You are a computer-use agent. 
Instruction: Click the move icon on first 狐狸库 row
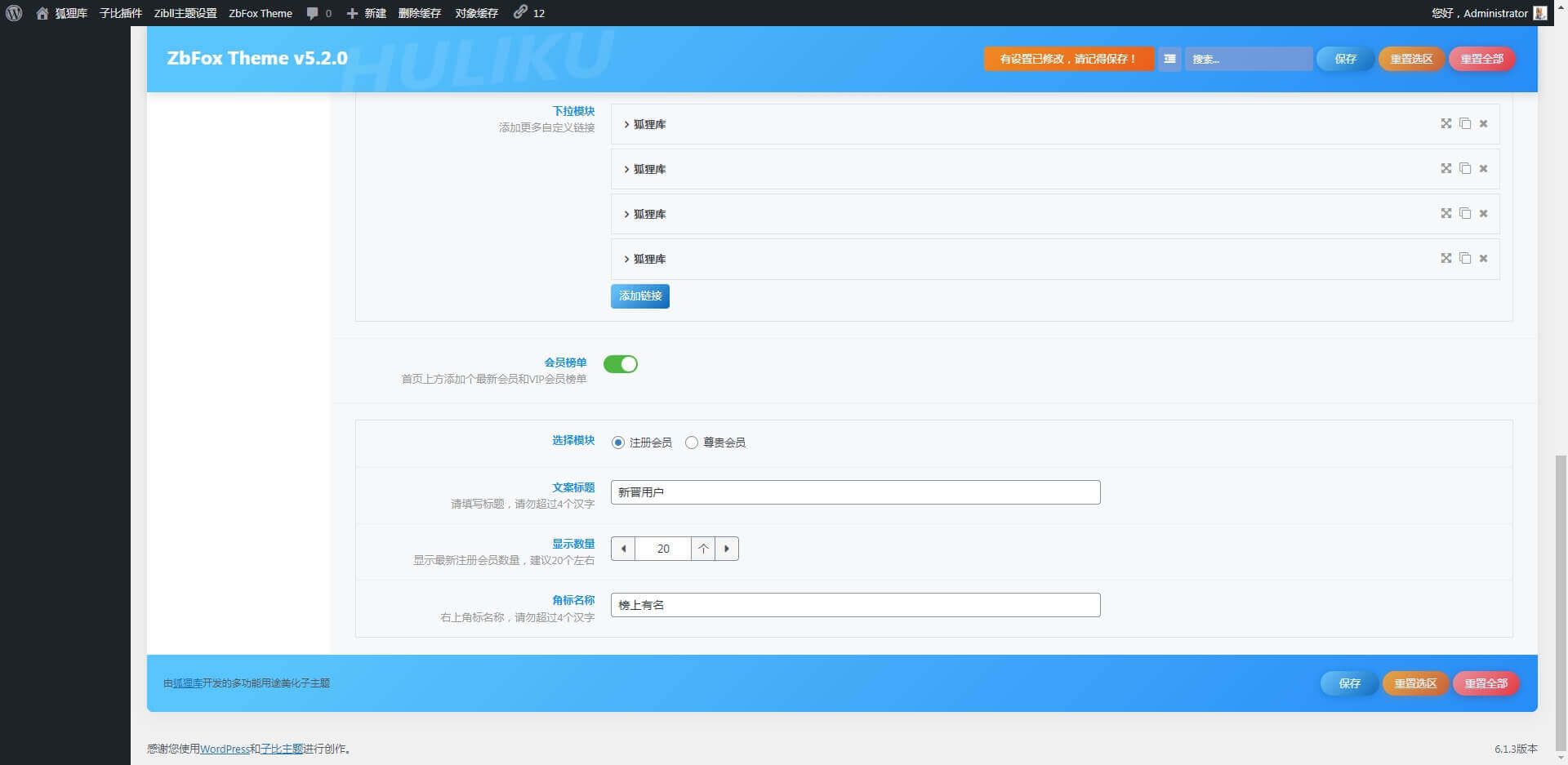(1445, 123)
